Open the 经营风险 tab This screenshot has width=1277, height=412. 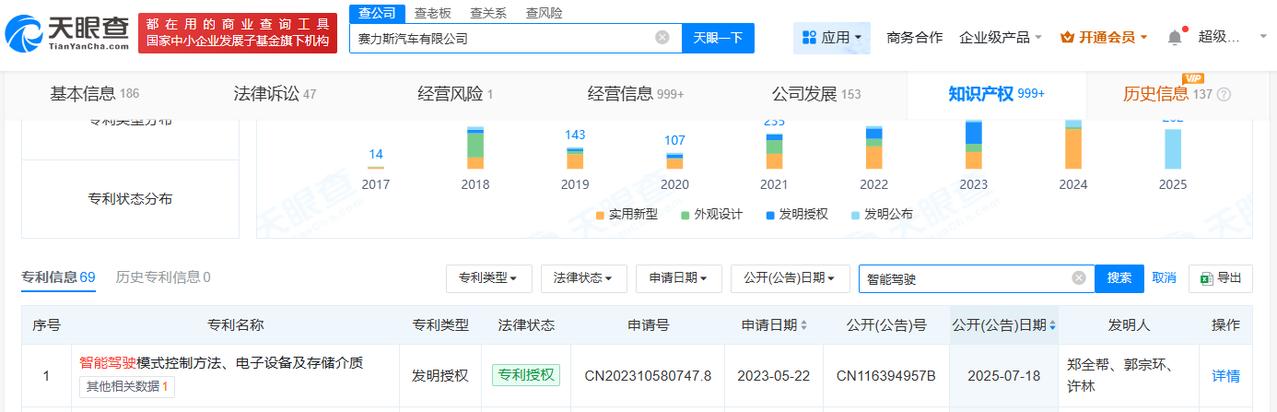coord(455,94)
